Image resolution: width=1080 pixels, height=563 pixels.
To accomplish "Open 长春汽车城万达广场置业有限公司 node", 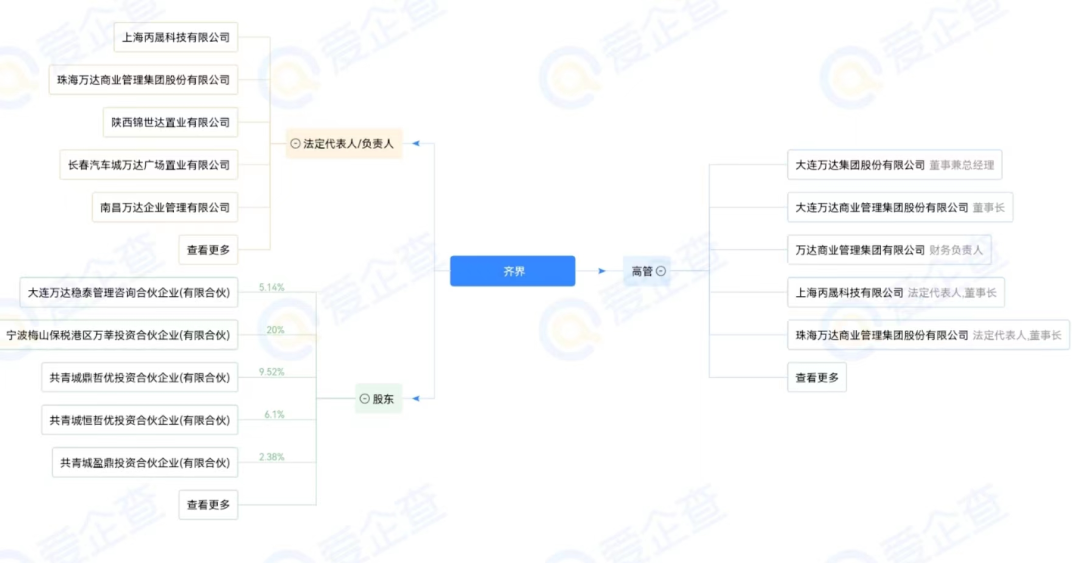I will [x=148, y=165].
